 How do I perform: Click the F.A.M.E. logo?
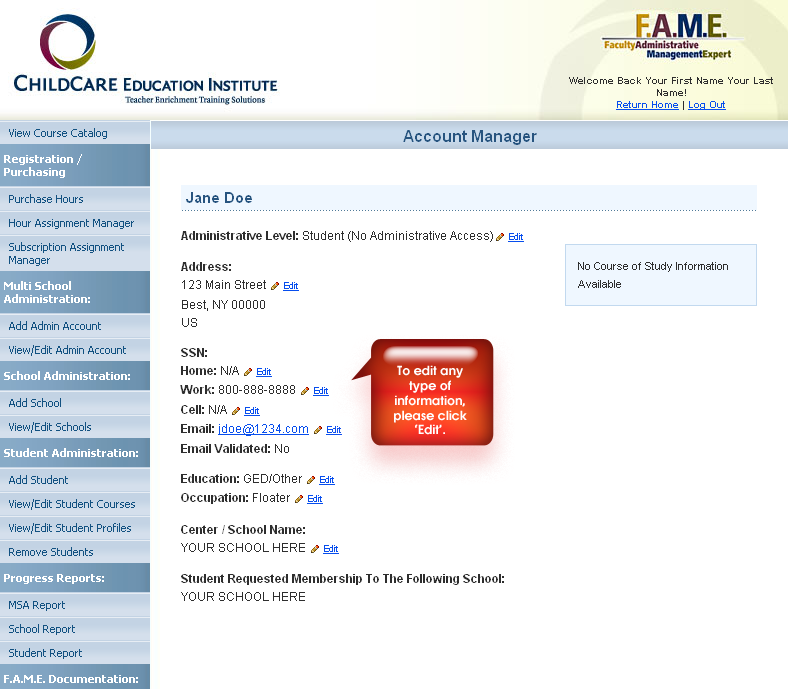671,36
